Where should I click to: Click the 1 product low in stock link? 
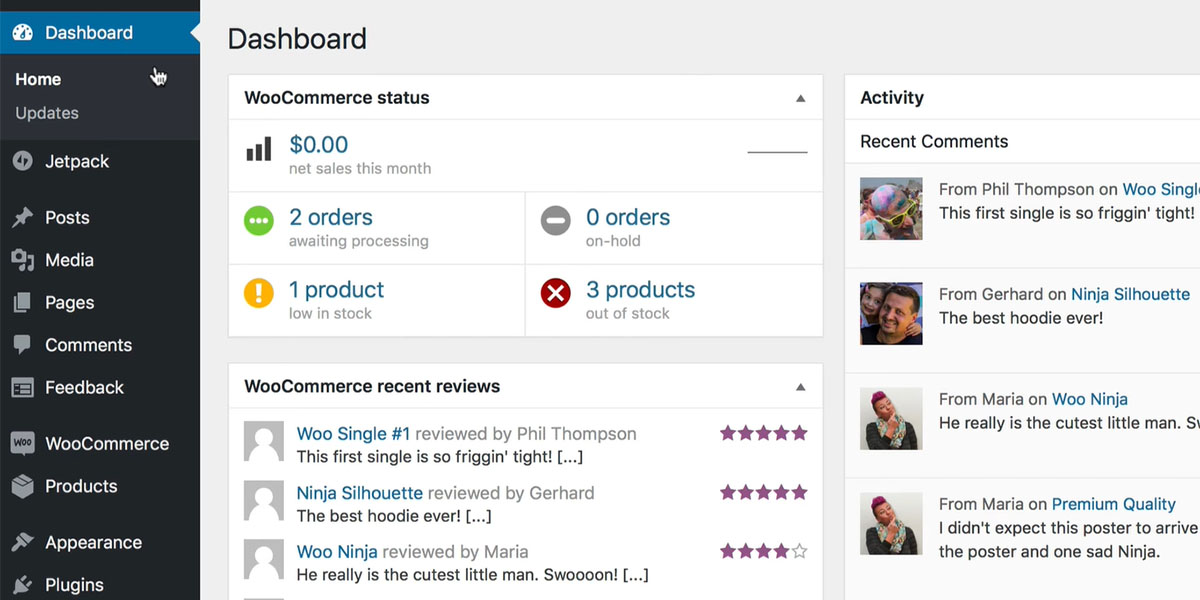[x=336, y=290]
